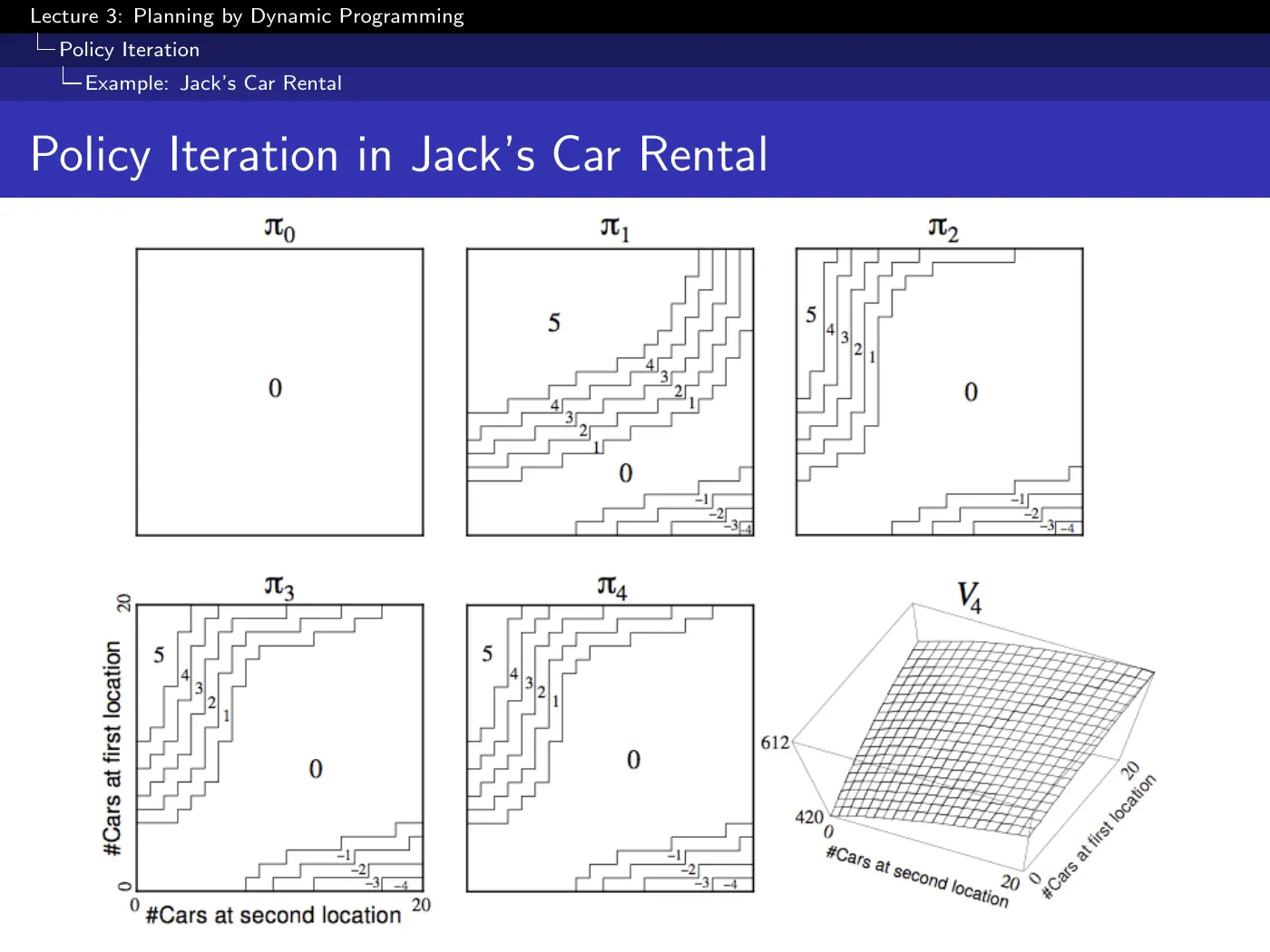Click the '#Cars at first location' label of V4 plot

(1099, 836)
